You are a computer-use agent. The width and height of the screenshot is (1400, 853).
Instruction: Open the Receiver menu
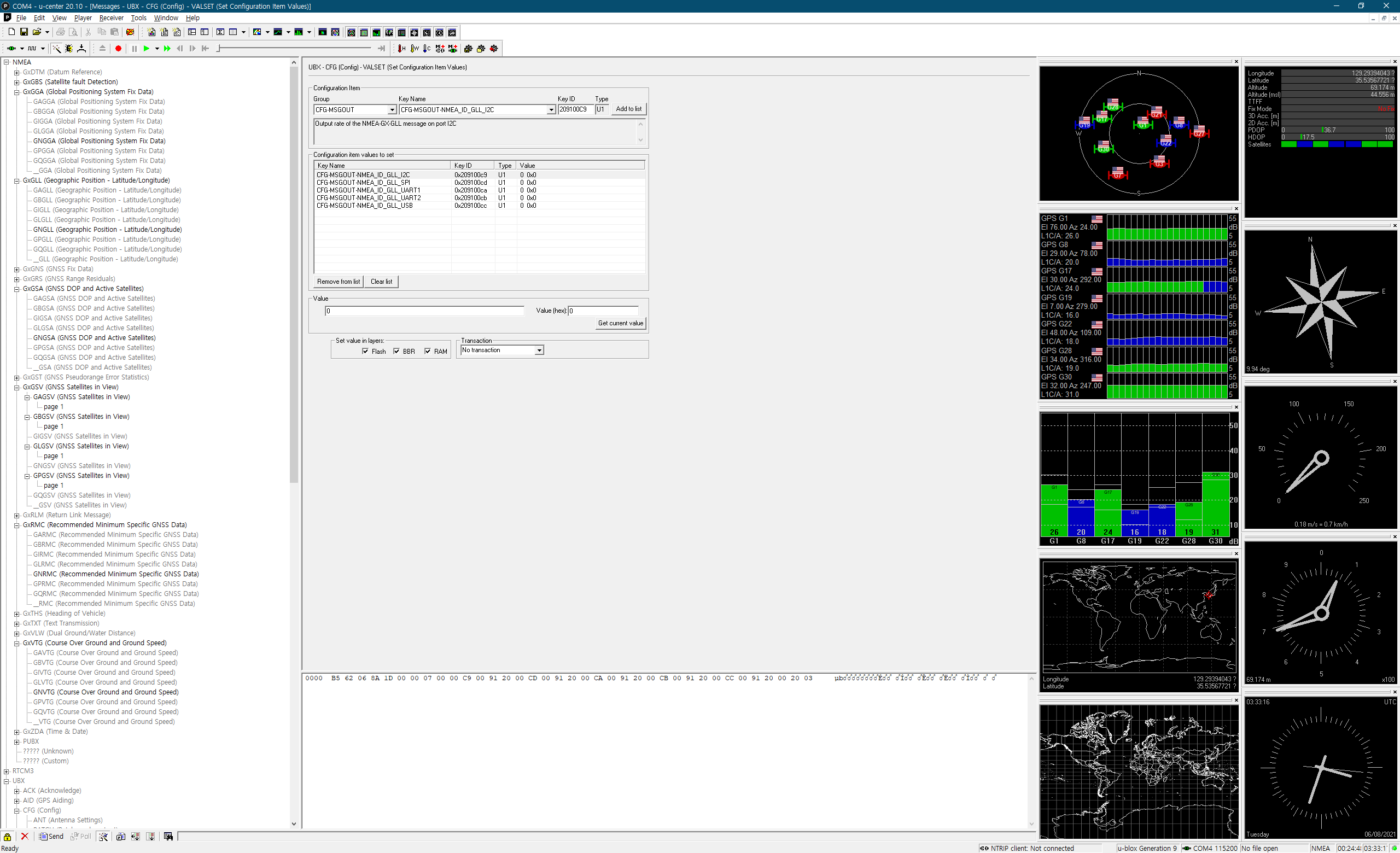coord(111,18)
